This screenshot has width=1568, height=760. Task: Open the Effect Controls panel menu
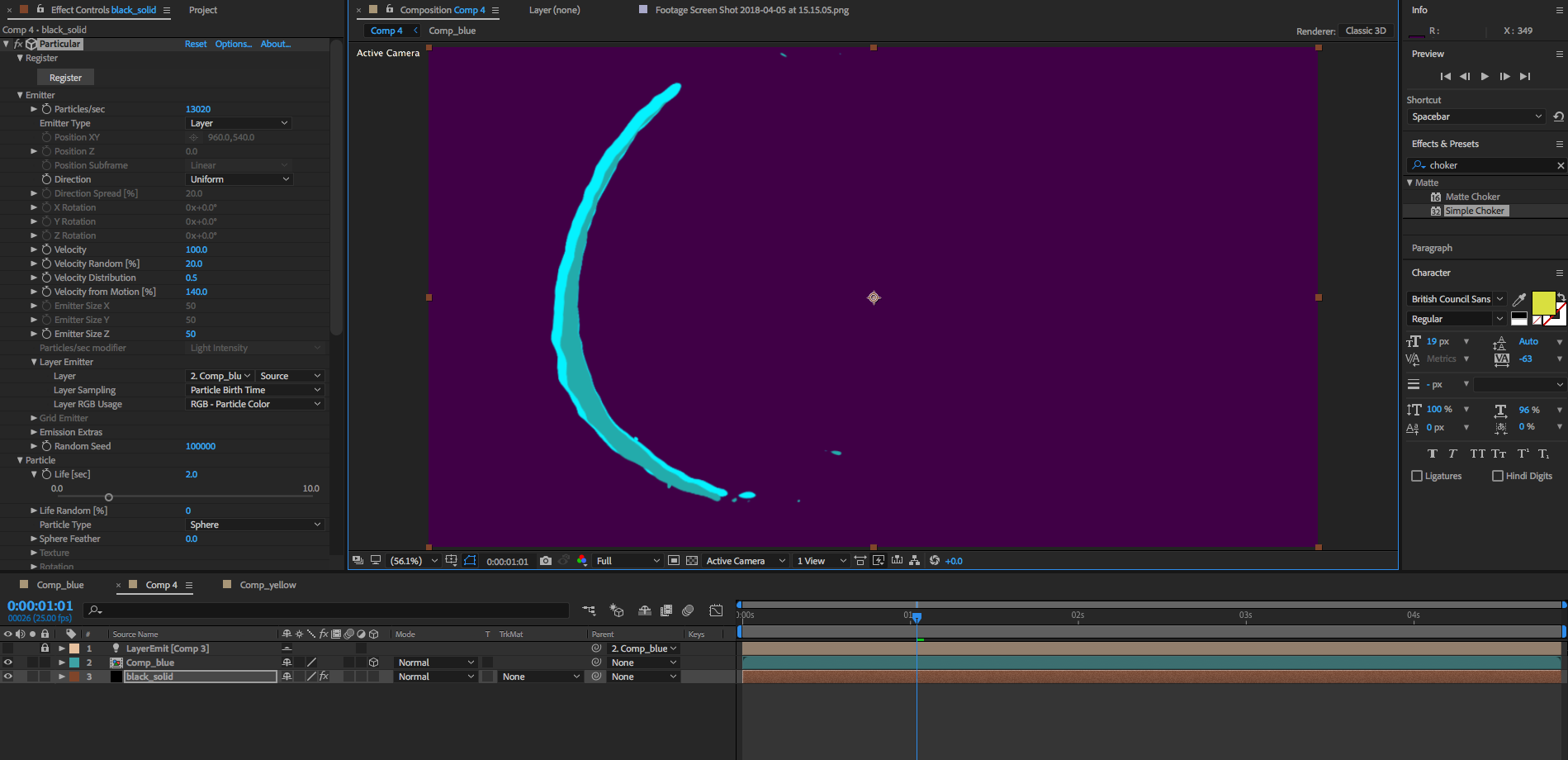coord(166,10)
